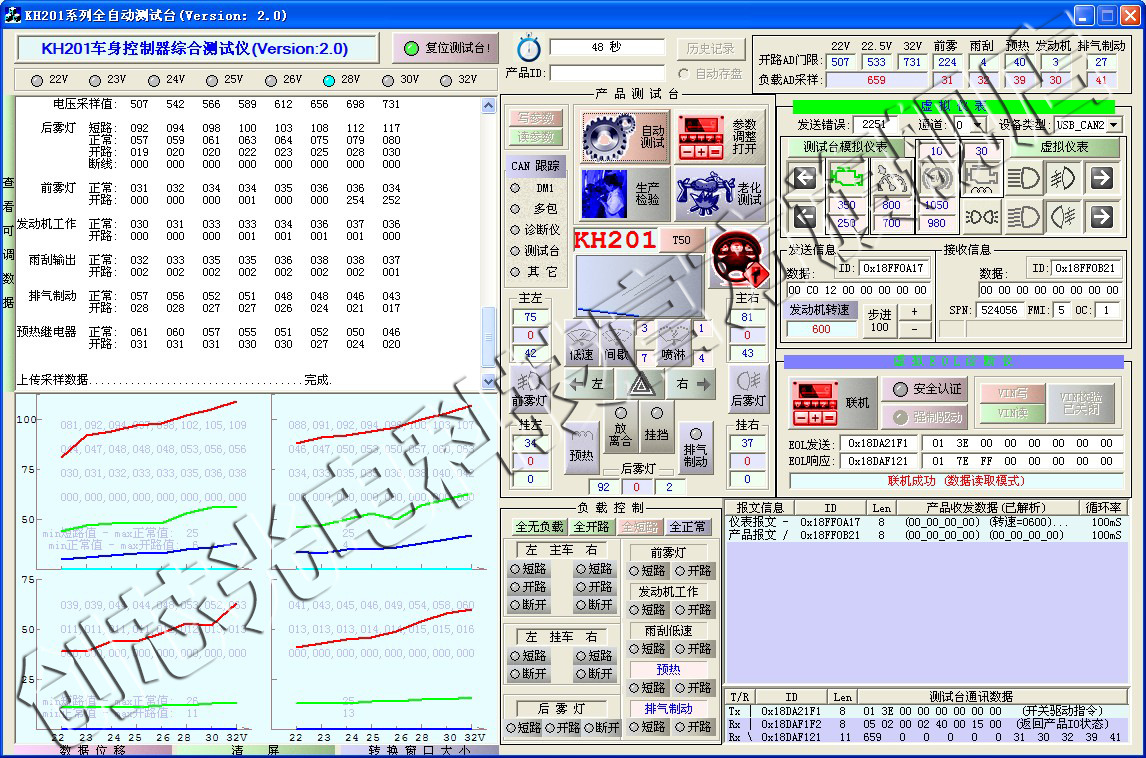Click the 复位测试台 reset button
Screen dimensions: 1146x758
click(446, 48)
